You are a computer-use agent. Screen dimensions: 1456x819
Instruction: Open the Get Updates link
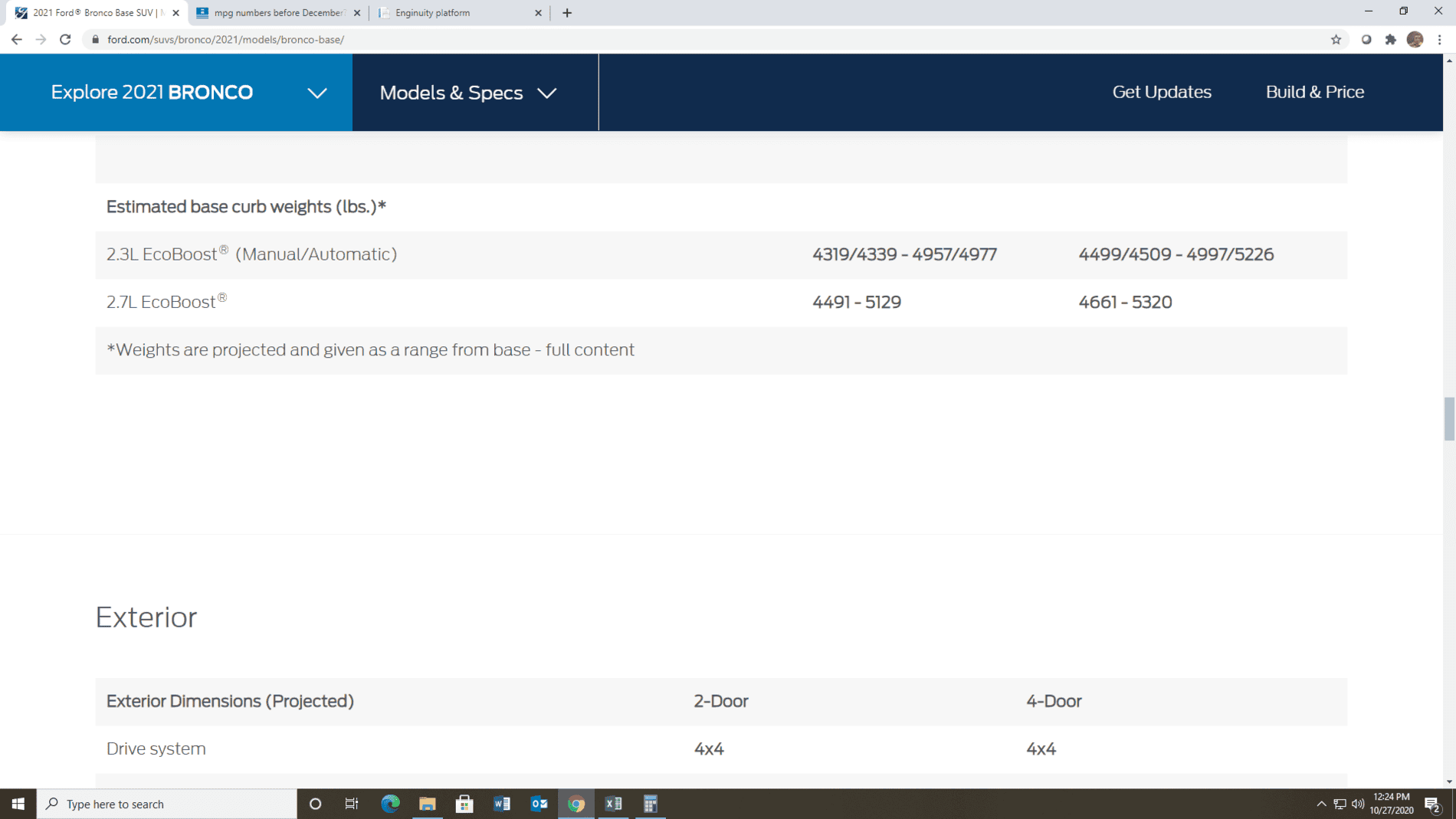tap(1162, 92)
